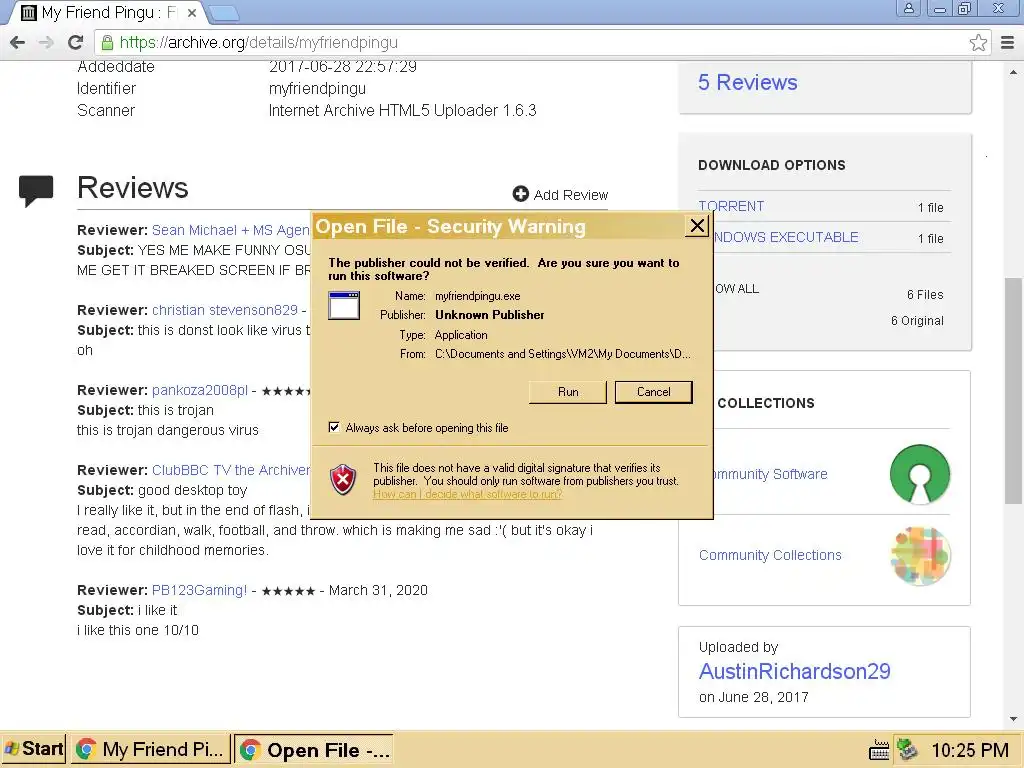This screenshot has height=768, width=1024.
Task: Click the Community Software green keyhole logo
Action: tap(920, 475)
